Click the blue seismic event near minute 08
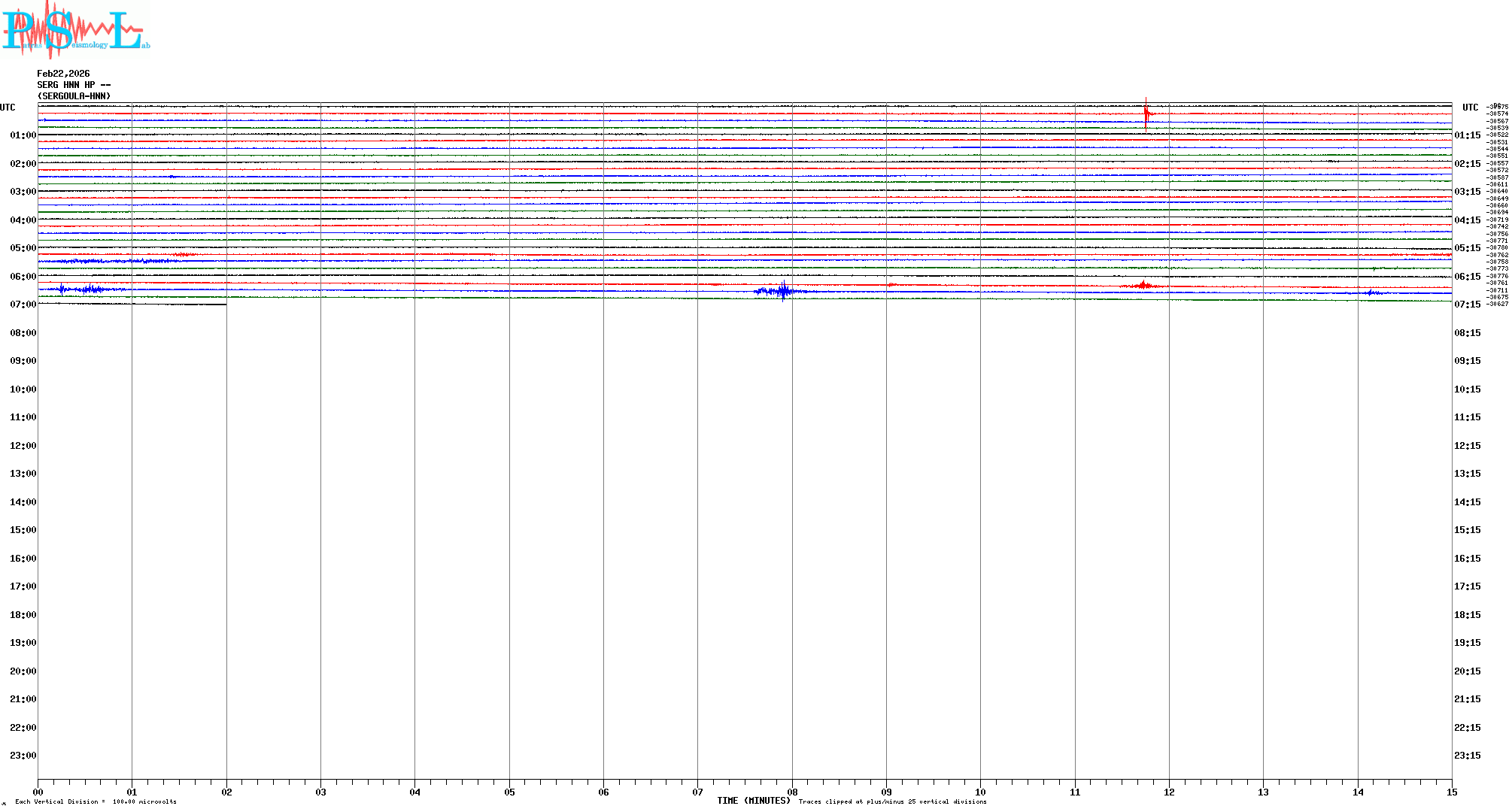Screen dimensions: 1512x812 [x=782, y=291]
